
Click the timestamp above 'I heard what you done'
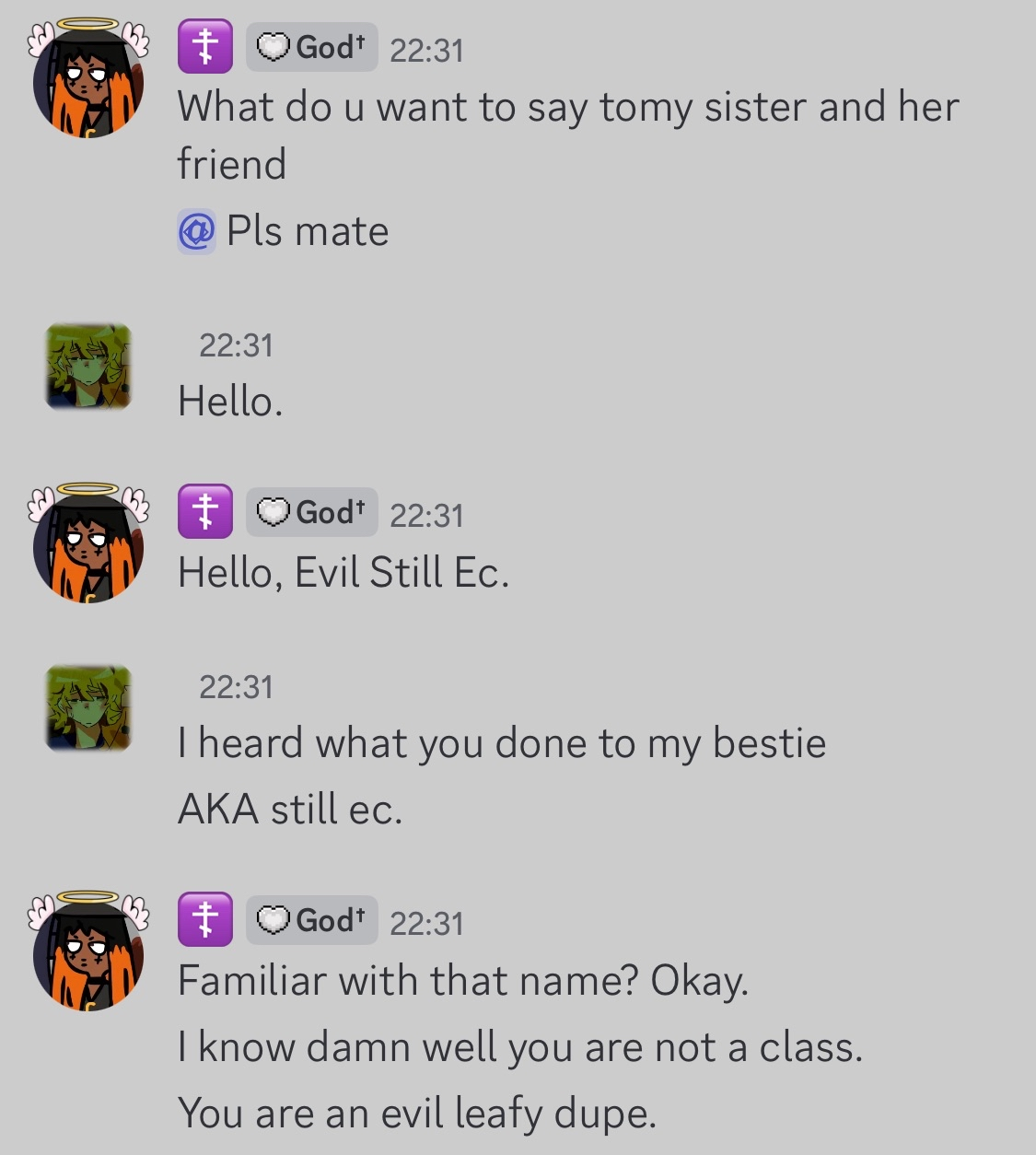236,687
